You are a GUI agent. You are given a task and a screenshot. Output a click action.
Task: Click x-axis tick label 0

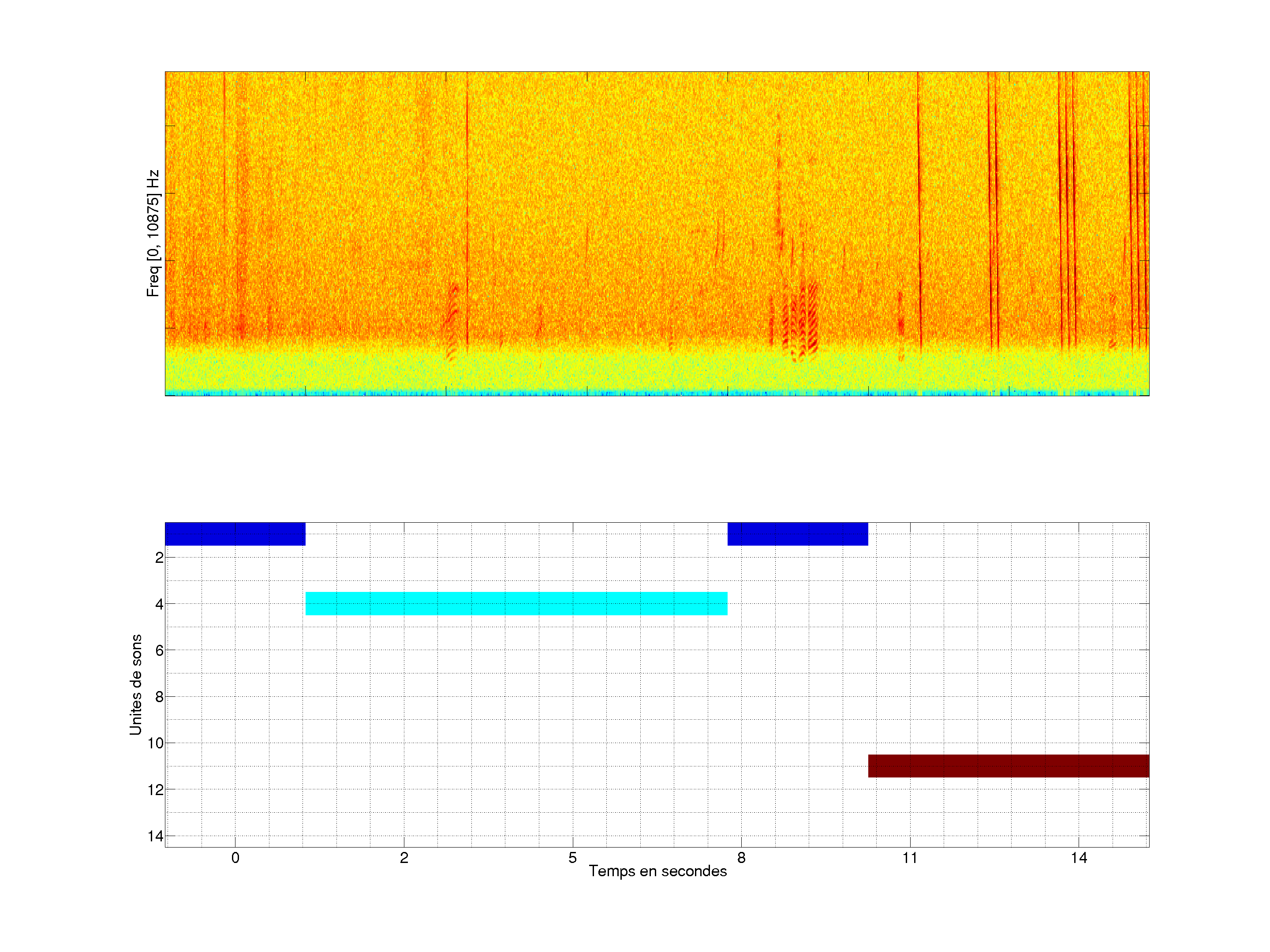click(235, 858)
